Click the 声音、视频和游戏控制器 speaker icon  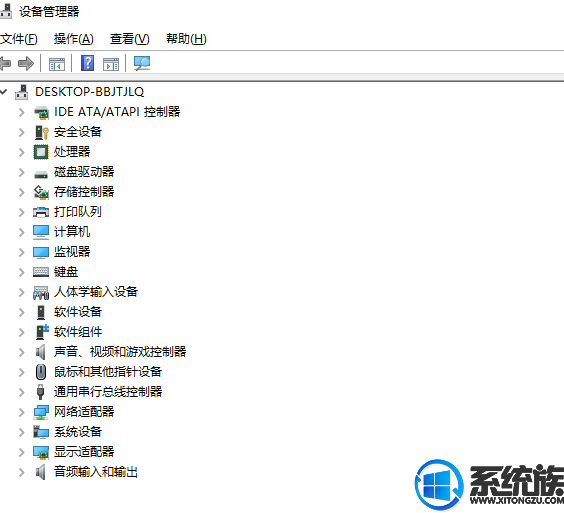tap(41, 352)
